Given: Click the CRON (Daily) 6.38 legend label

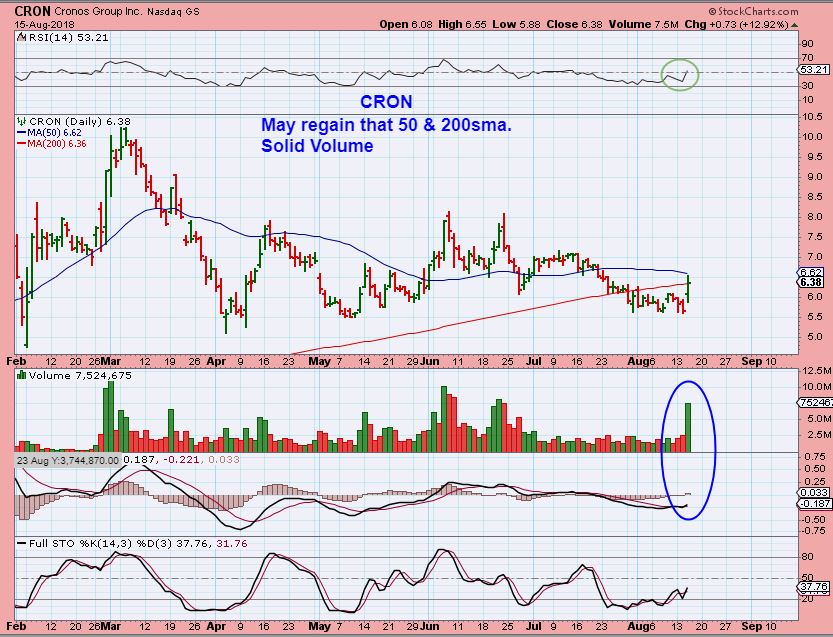Looking at the screenshot, I should click(80, 122).
